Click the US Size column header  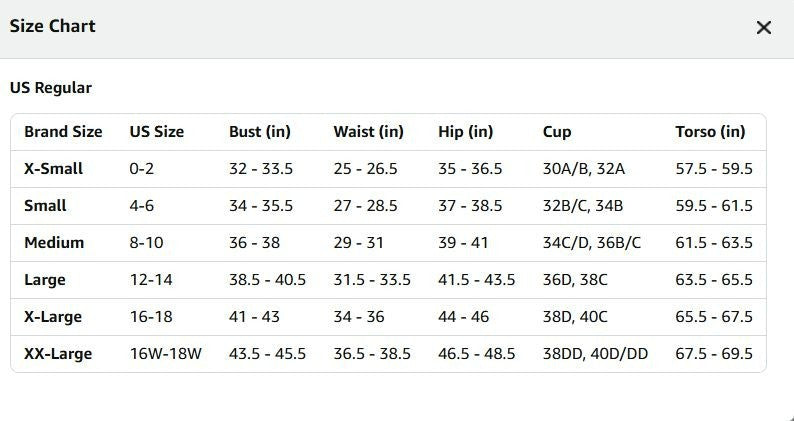(x=156, y=132)
